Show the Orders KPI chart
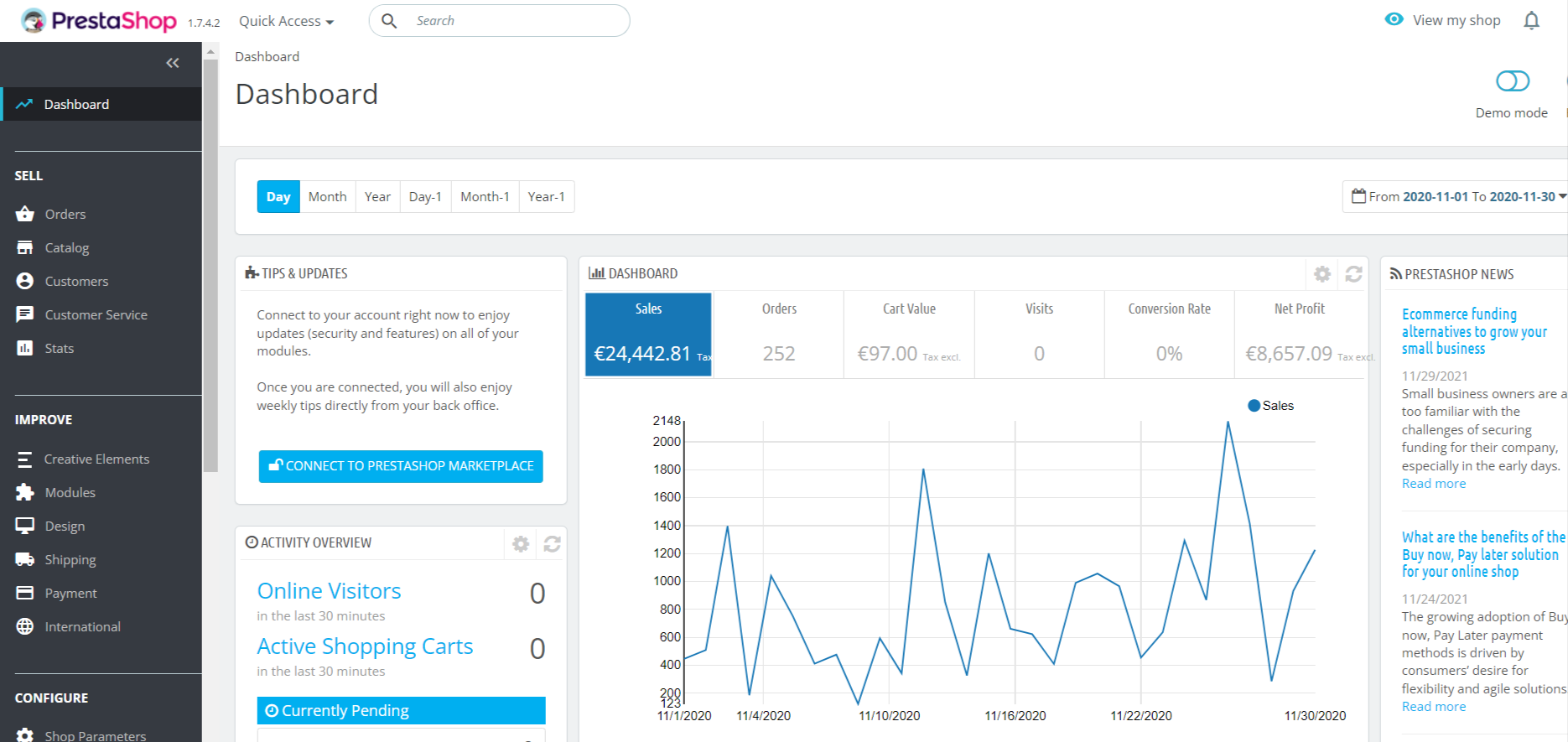This screenshot has height=742, width=1568. (x=779, y=335)
